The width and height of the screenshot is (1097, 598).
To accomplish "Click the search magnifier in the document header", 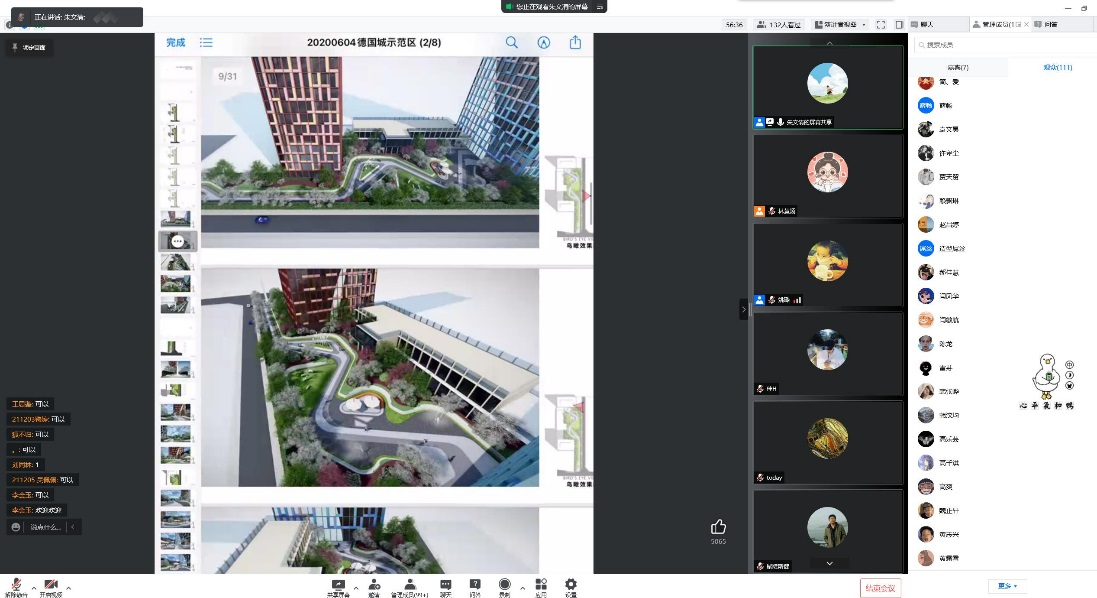I will click(x=512, y=43).
